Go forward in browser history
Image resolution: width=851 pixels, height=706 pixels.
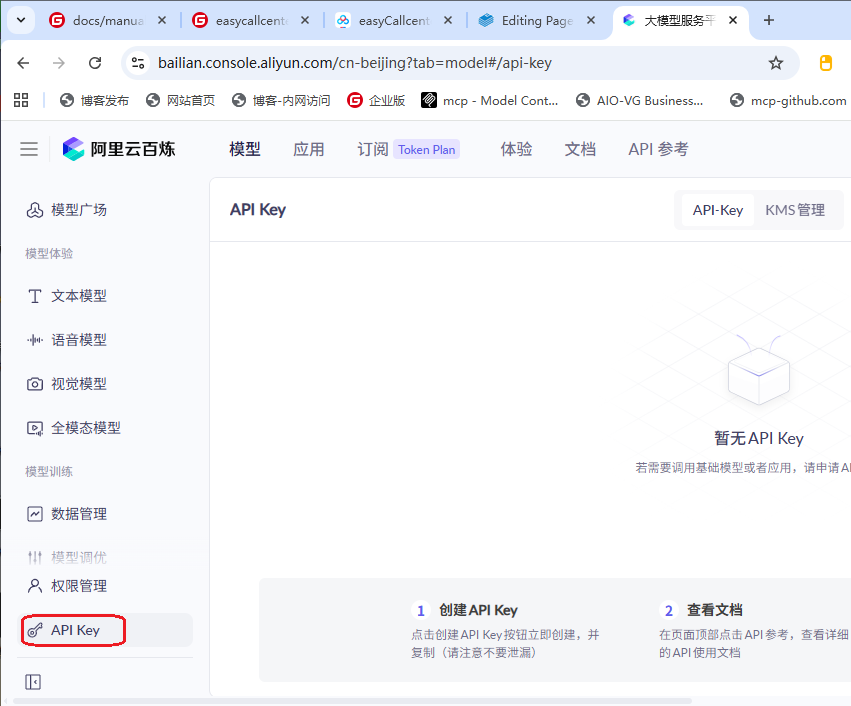pyautogui.click(x=59, y=63)
